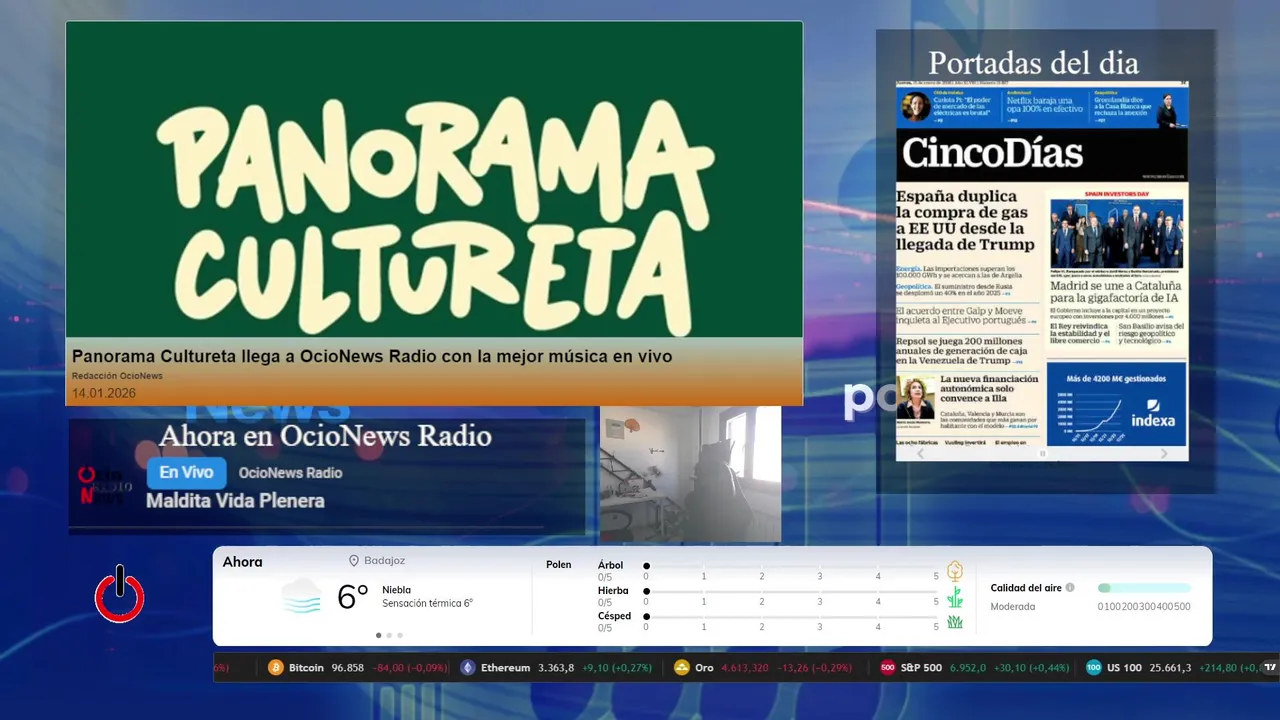Click Bitcoin change '-84,00 (-0,09%)'
This screenshot has height=720, width=1280.
click(410, 668)
